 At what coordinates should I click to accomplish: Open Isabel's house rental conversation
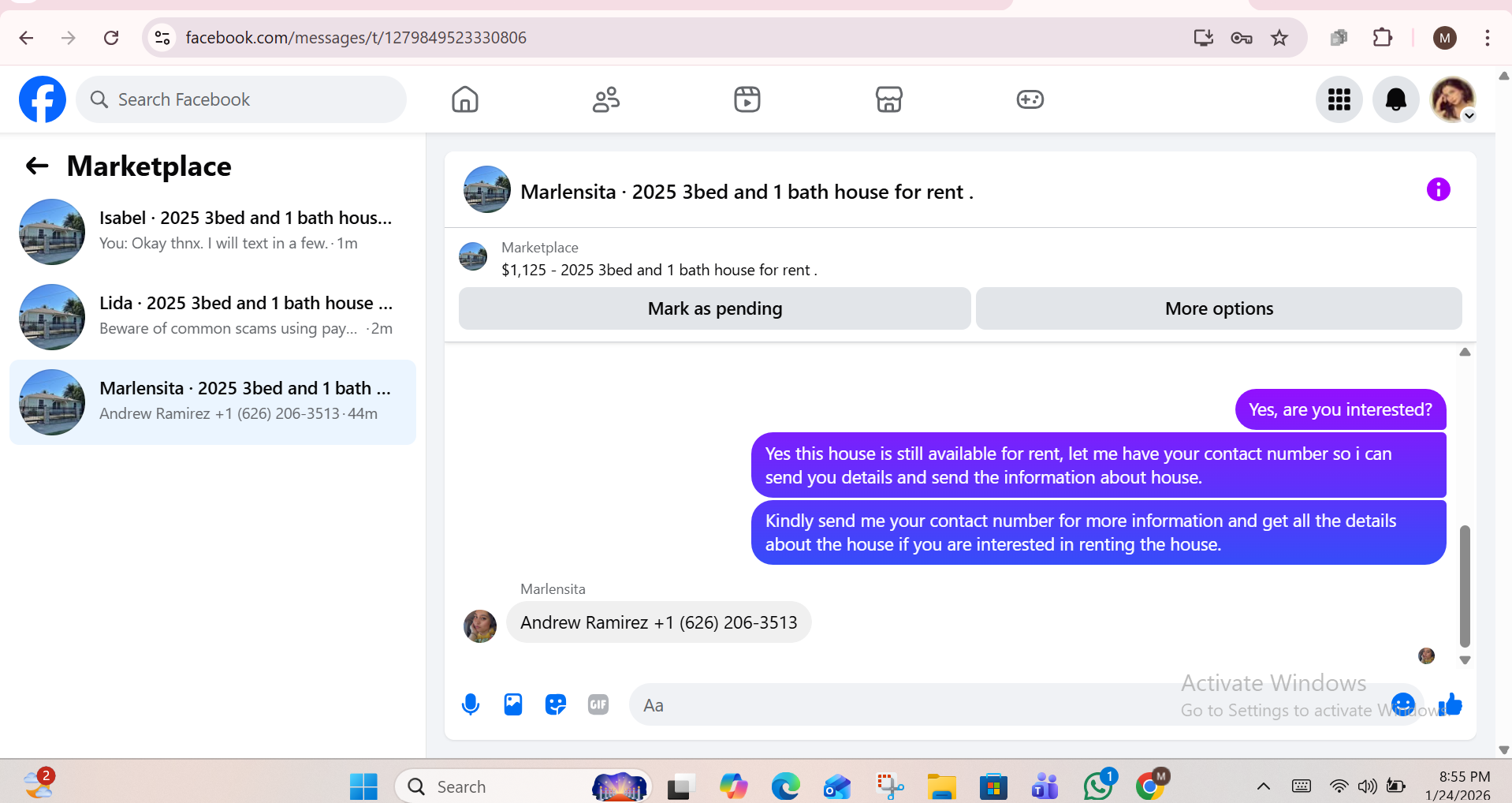tap(213, 231)
